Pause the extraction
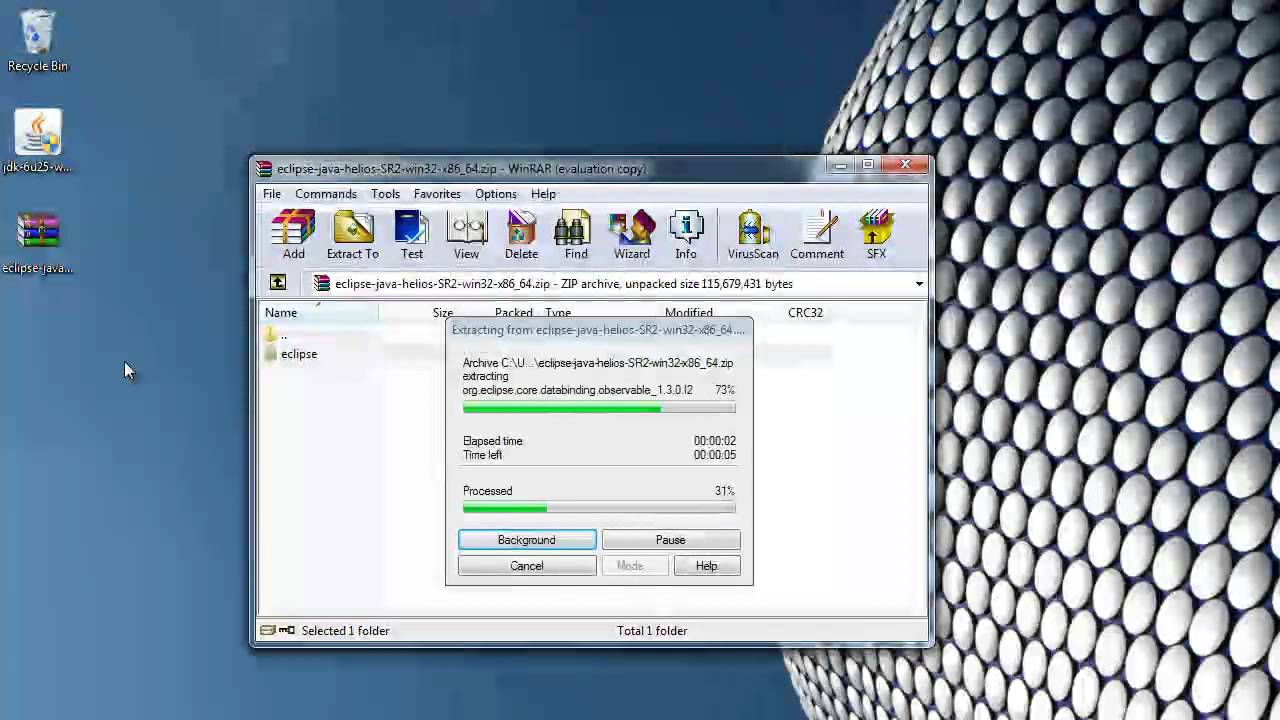 671,540
